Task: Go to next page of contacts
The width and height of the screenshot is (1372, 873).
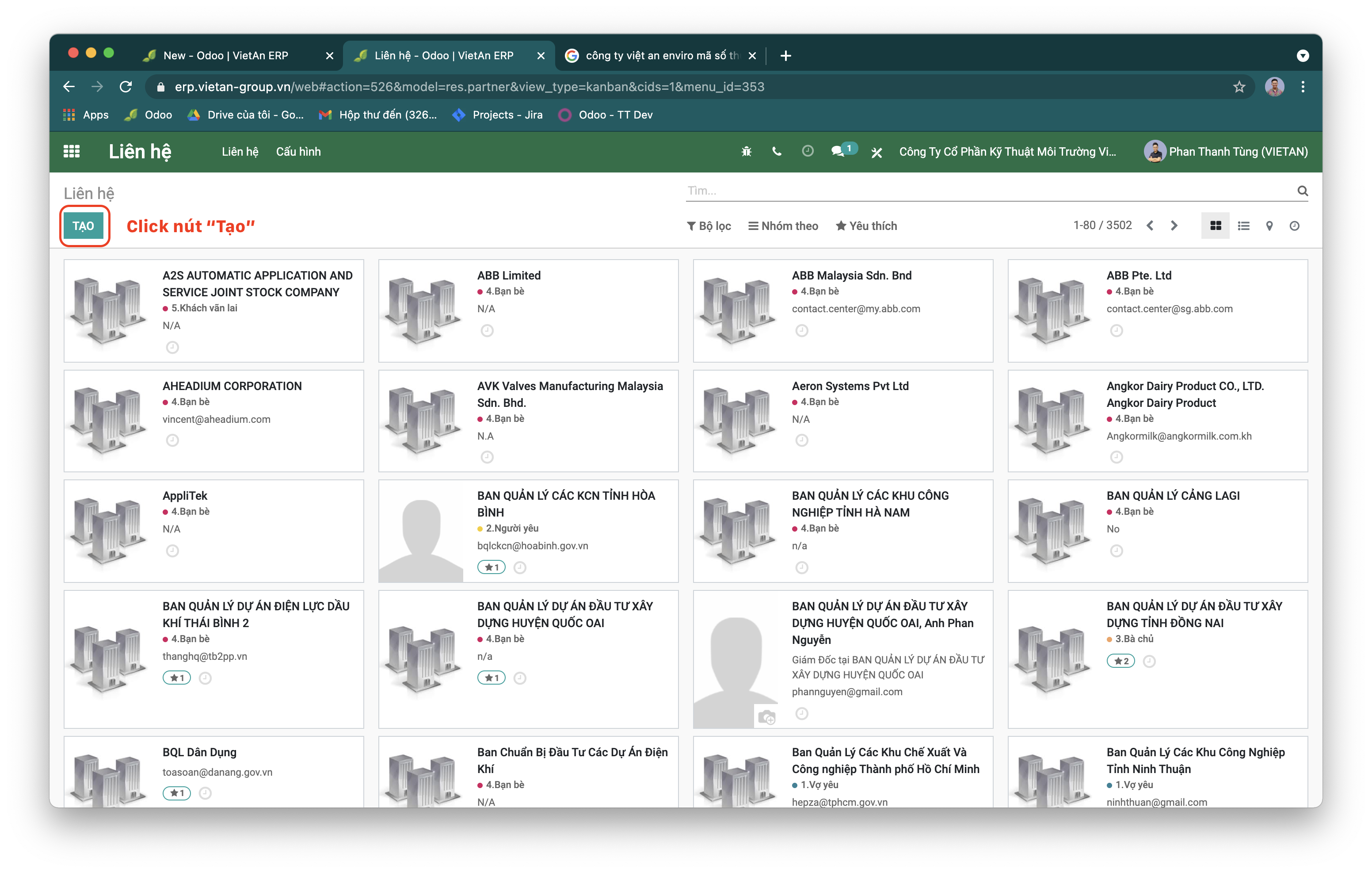Action: [x=1174, y=226]
